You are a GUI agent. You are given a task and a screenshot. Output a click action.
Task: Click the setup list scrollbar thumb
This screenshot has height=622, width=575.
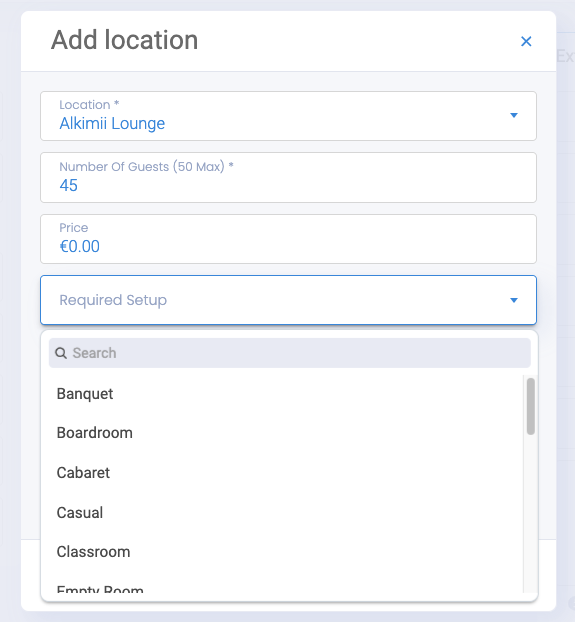click(x=531, y=406)
